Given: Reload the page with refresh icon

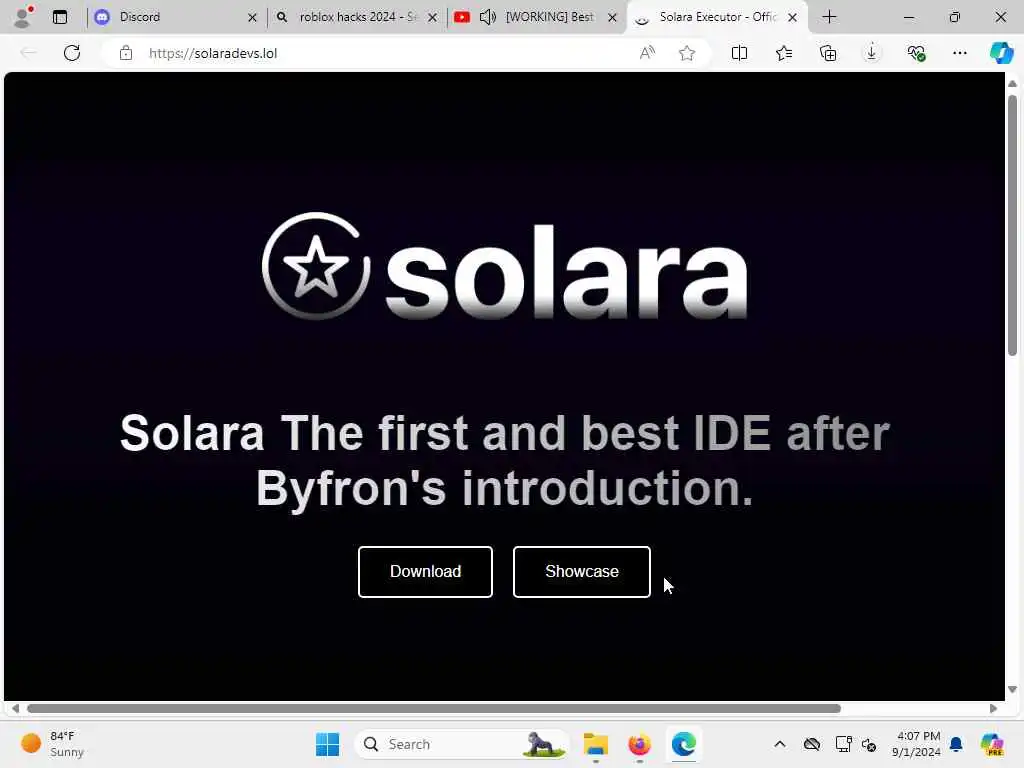Looking at the screenshot, I should pos(72,53).
